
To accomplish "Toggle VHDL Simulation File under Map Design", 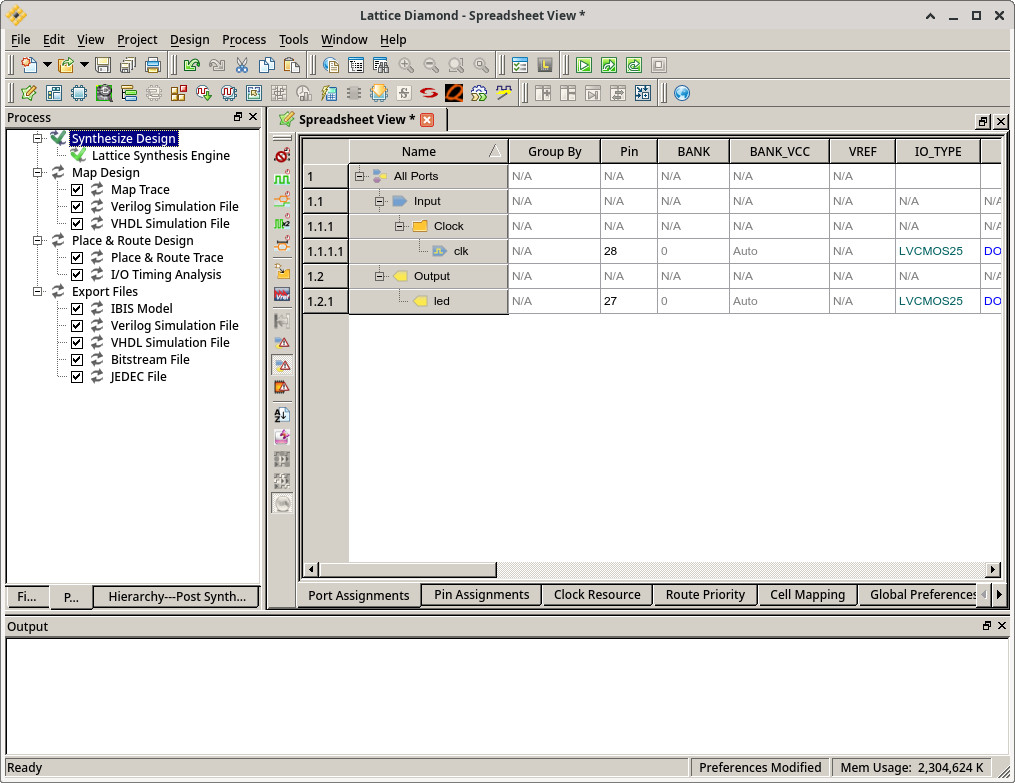I will point(77,224).
